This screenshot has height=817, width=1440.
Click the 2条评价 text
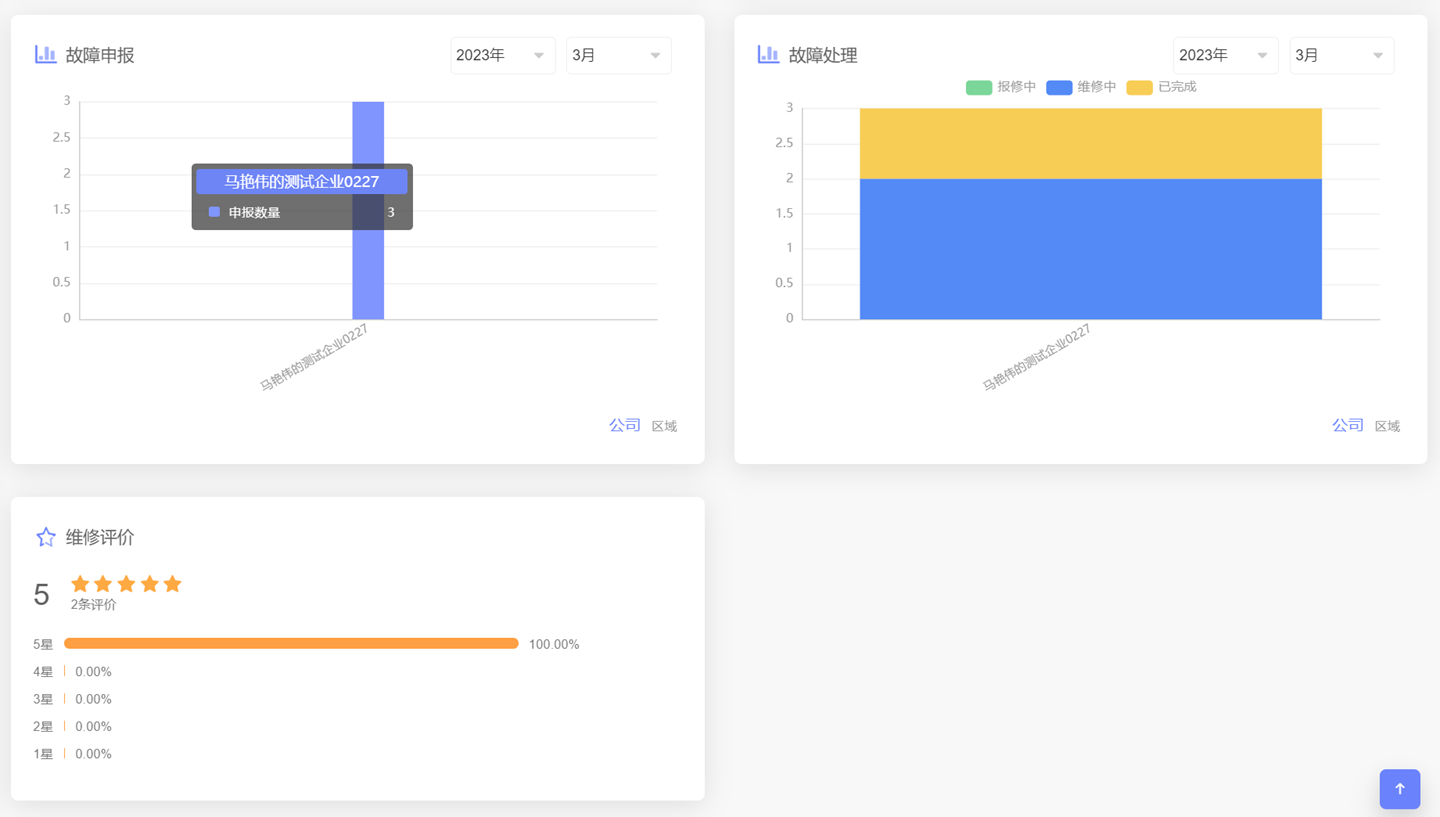coord(93,605)
